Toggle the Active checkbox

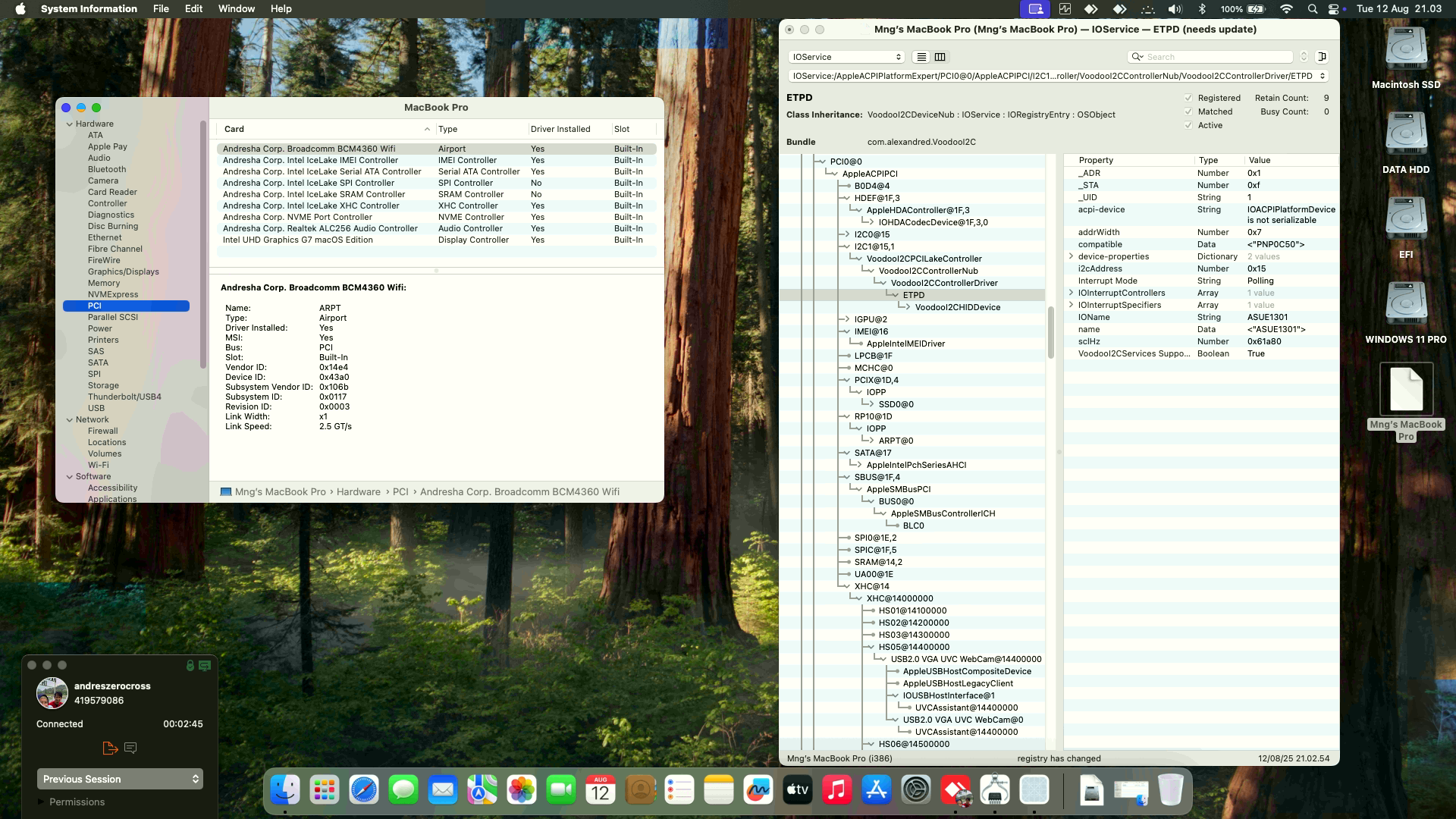pyautogui.click(x=1188, y=125)
